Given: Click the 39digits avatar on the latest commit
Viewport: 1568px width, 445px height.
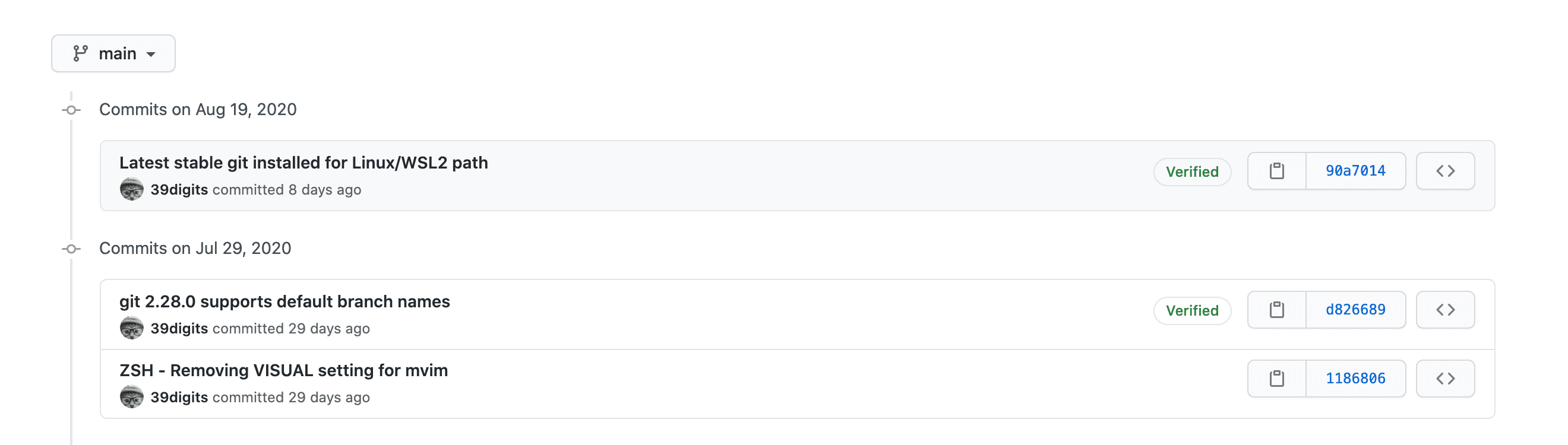Looking at the screenshot, I should tap(131, 190).
